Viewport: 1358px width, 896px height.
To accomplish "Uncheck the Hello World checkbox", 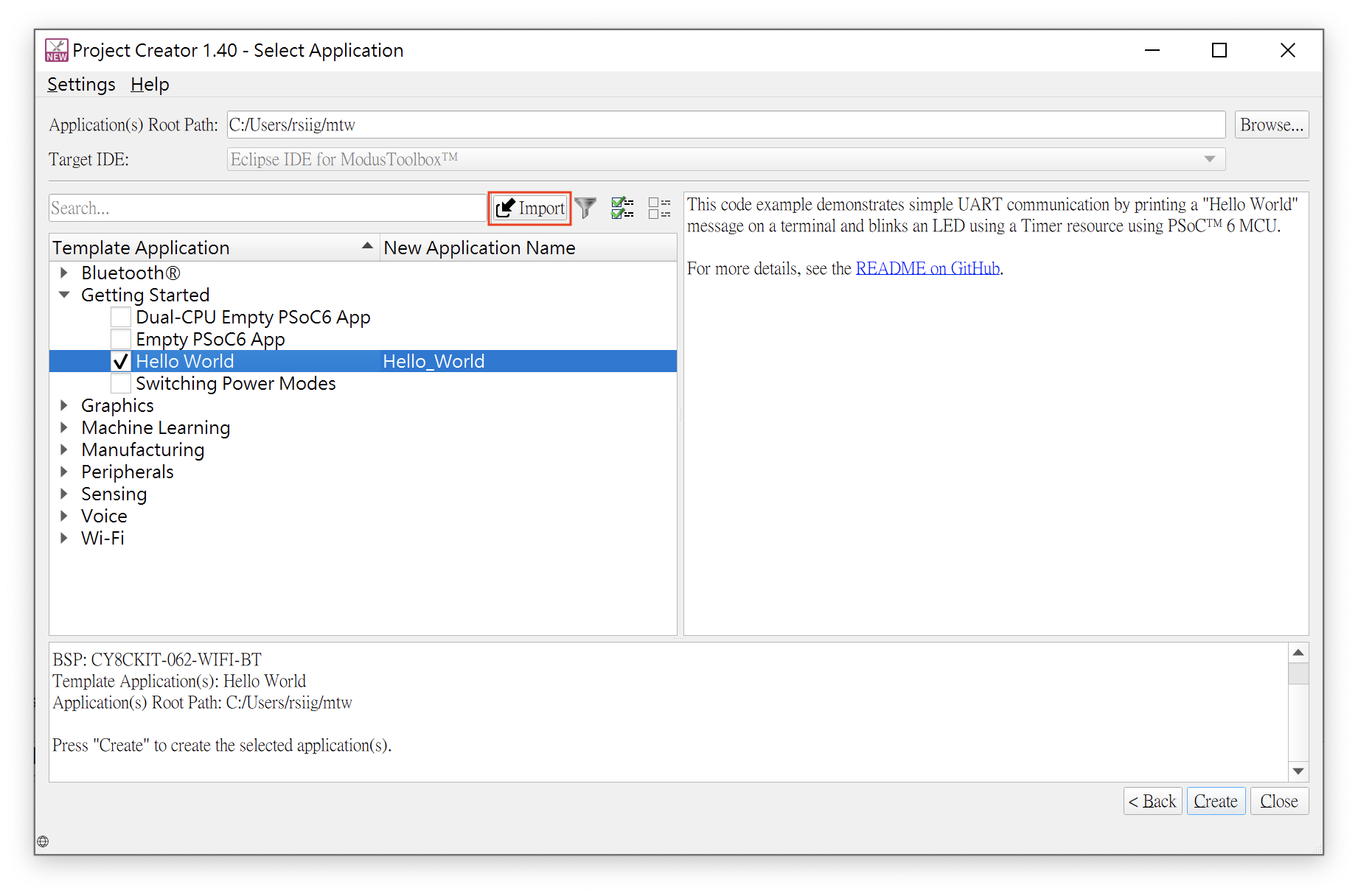I will 121,362.
